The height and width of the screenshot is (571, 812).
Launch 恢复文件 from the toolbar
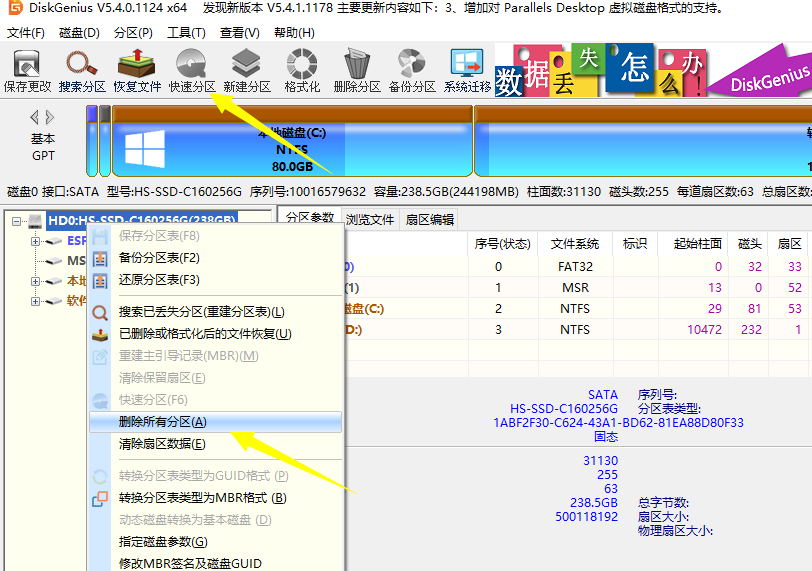click(137, 70)
